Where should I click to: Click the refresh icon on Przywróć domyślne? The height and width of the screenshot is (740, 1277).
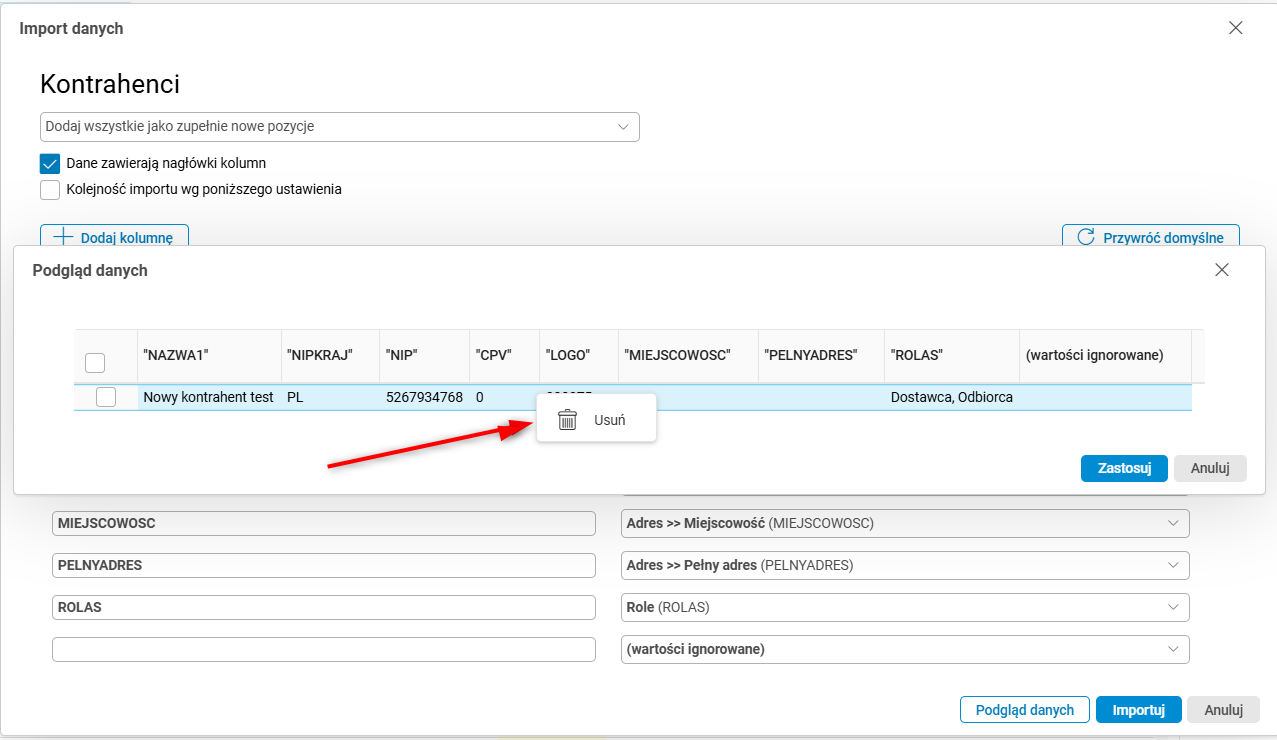click(1085, 237)
